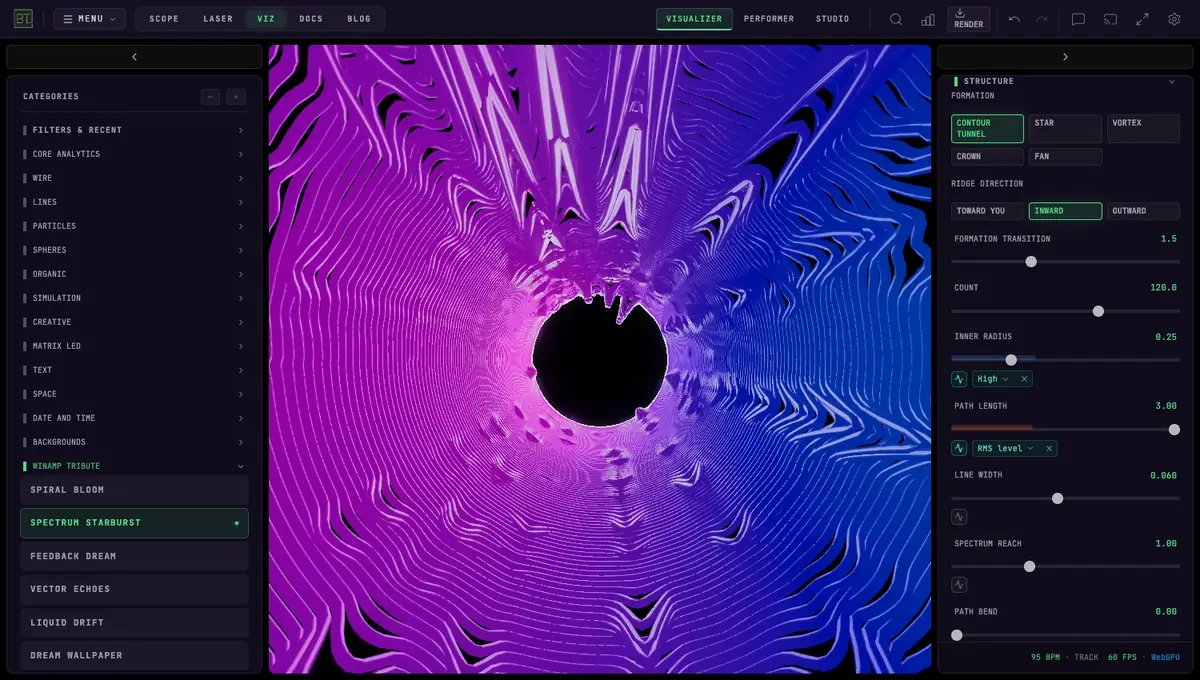
Task: Click the WebGPU status label
Action: (1165, 657)
